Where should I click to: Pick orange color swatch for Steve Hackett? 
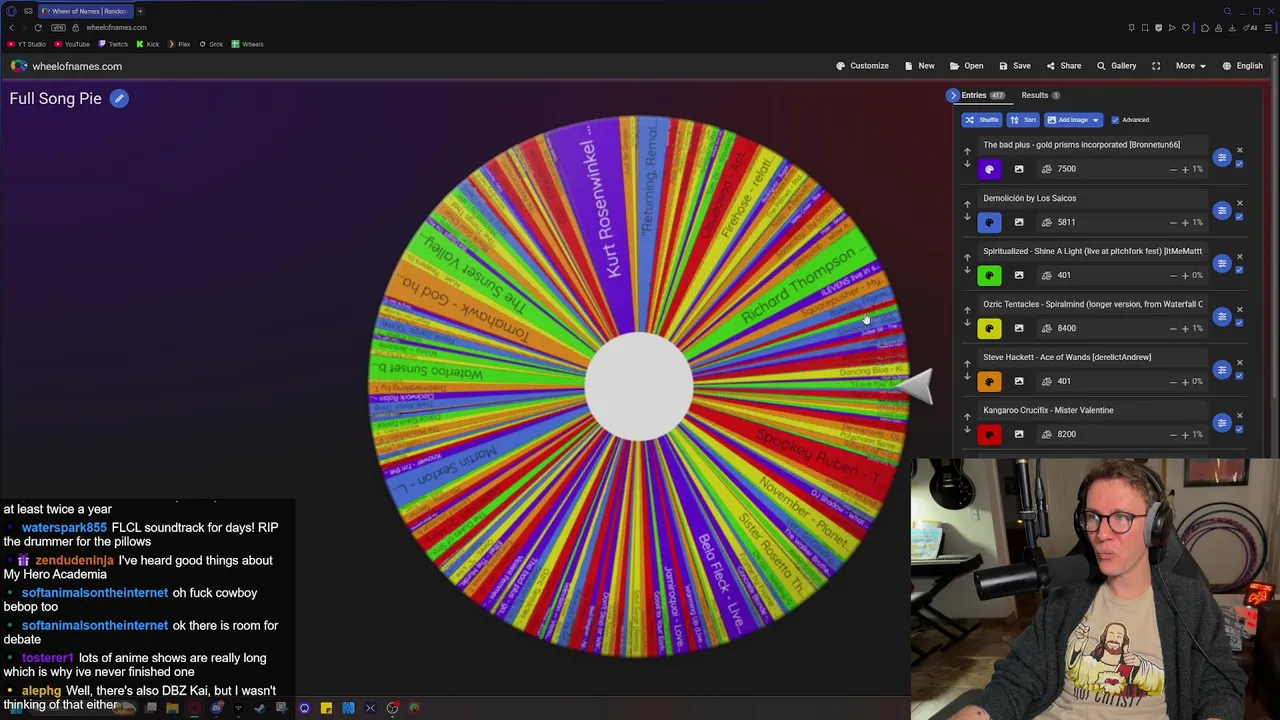(x=989, y=381)
